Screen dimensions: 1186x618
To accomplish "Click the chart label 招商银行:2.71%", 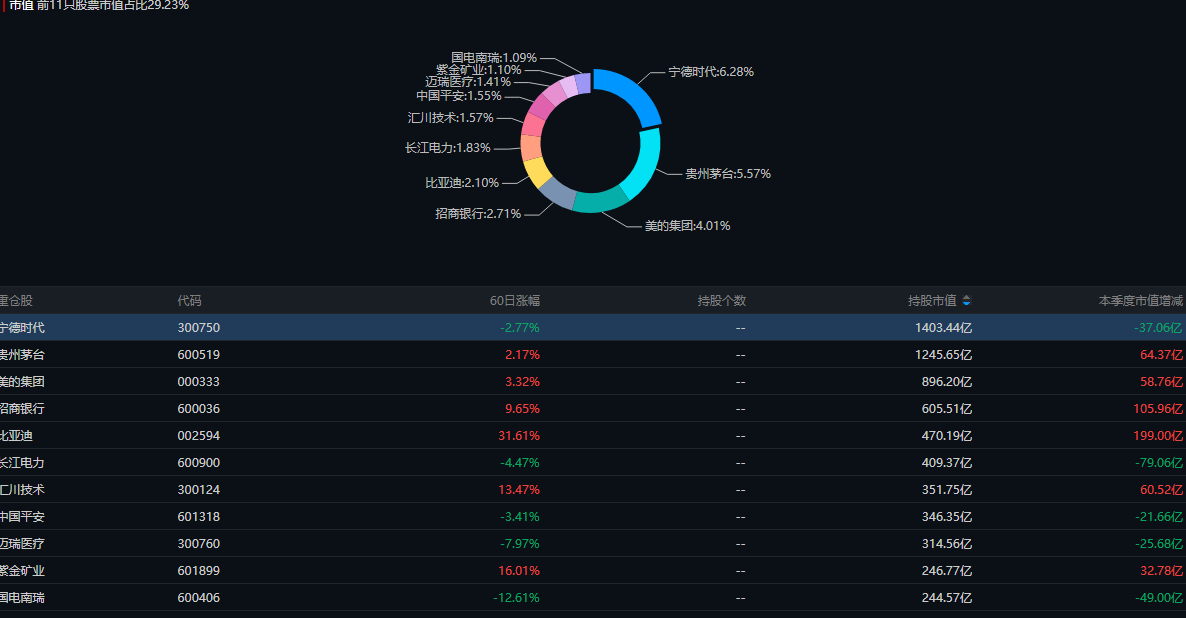I will [478, 214].
